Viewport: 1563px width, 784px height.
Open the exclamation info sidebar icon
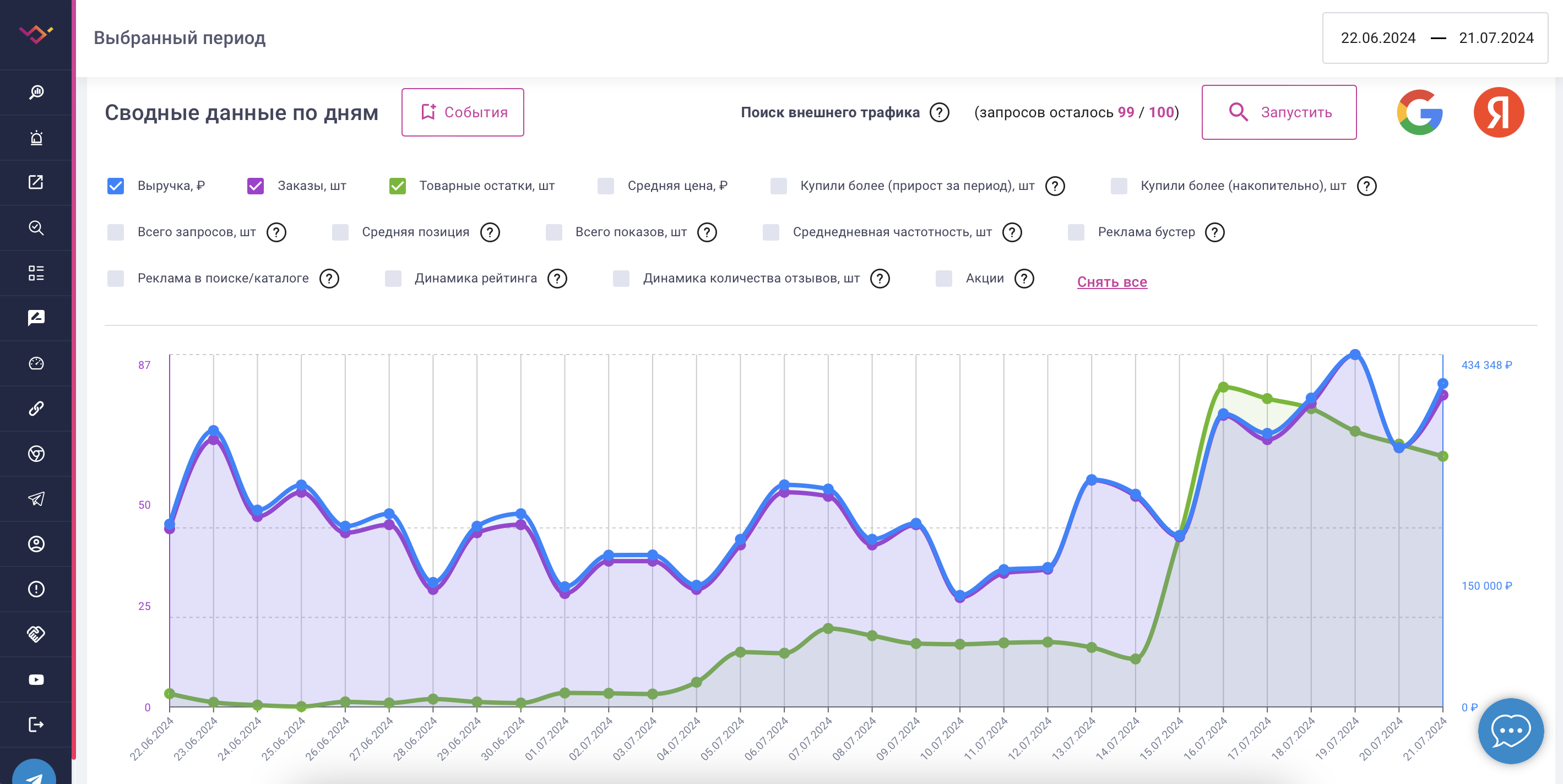36,589
